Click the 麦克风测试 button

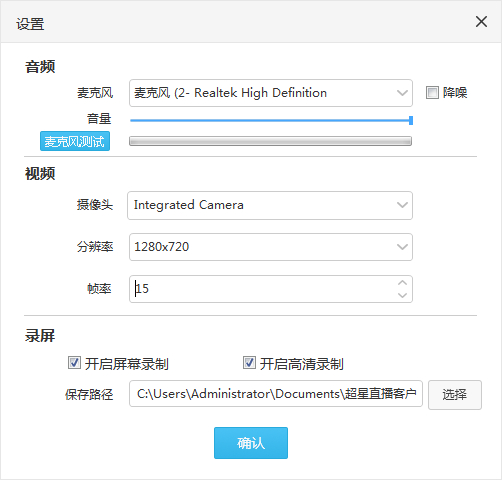75,141
